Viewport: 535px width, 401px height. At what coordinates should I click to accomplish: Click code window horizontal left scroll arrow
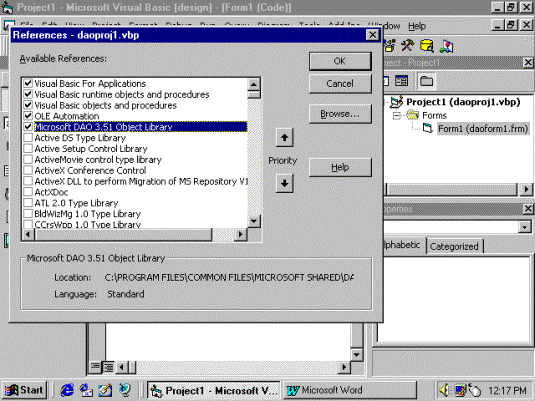coord(121,367)
